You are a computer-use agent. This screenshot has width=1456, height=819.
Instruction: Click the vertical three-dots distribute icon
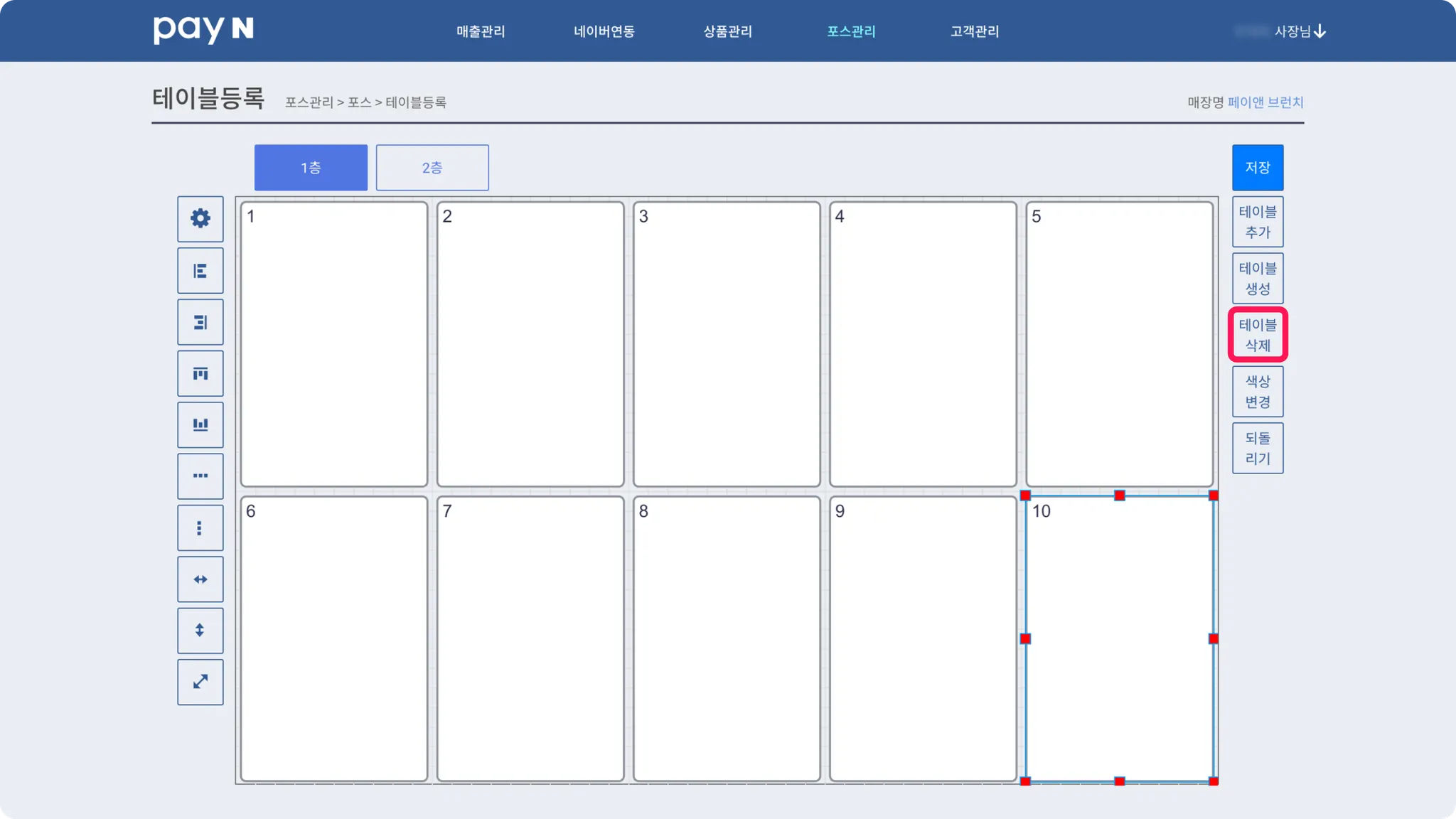[x=200, y=528]
